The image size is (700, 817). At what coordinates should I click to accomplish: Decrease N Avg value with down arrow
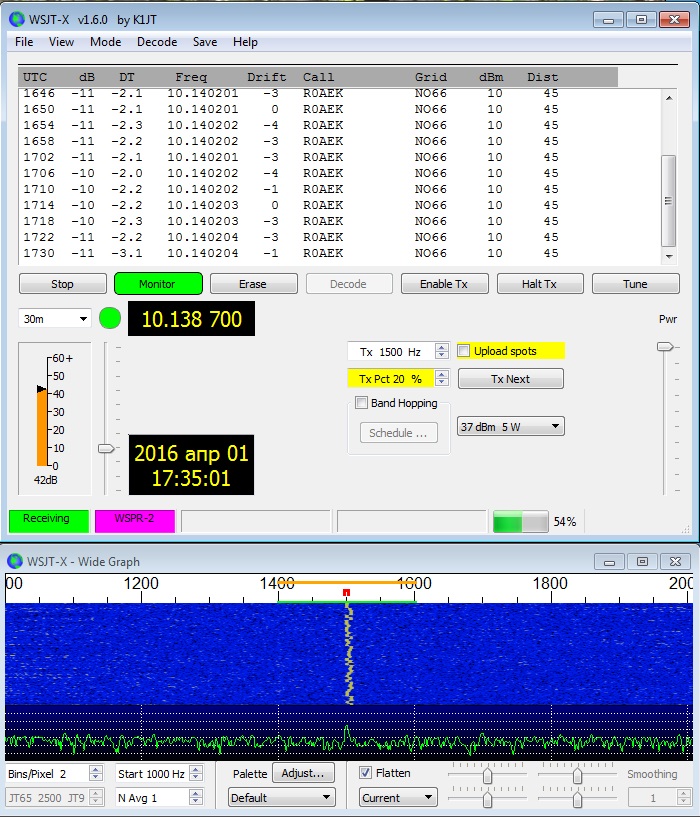pyautogui.click(x=195, y=801)
